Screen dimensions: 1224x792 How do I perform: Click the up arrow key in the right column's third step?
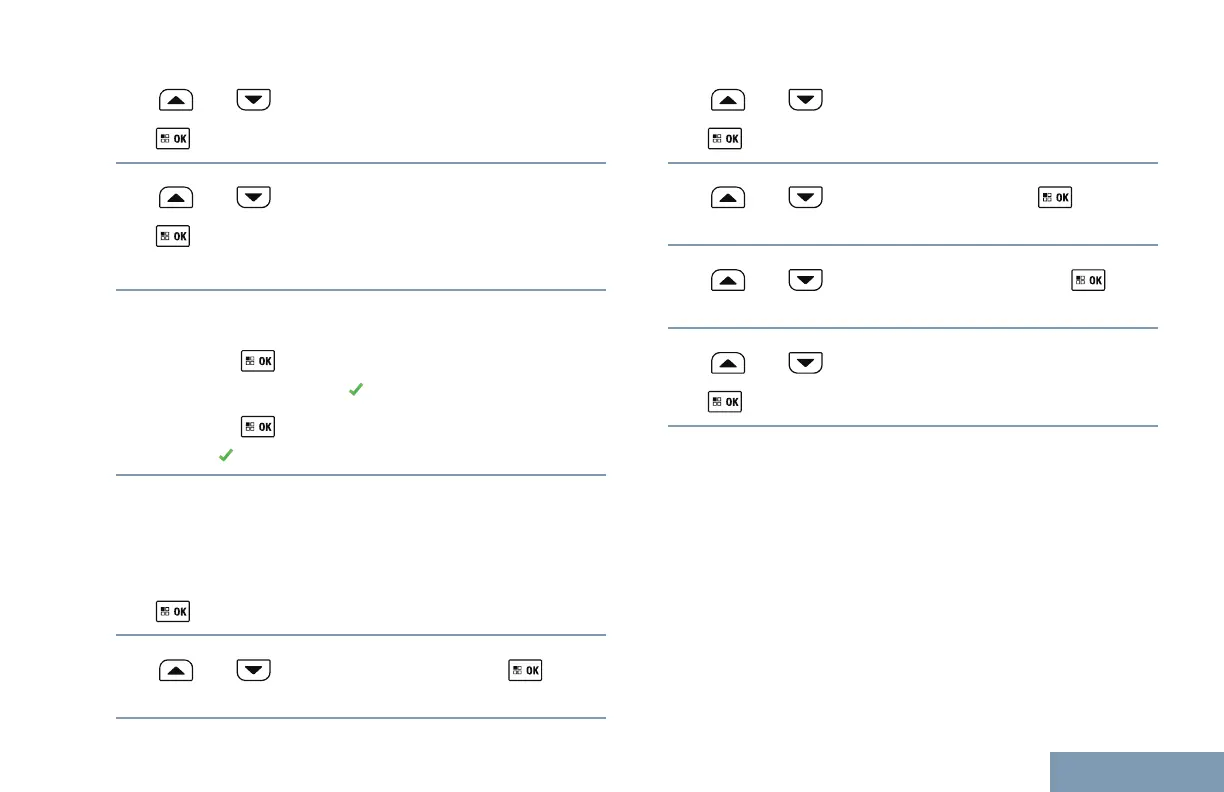click(x=728, y=281)
